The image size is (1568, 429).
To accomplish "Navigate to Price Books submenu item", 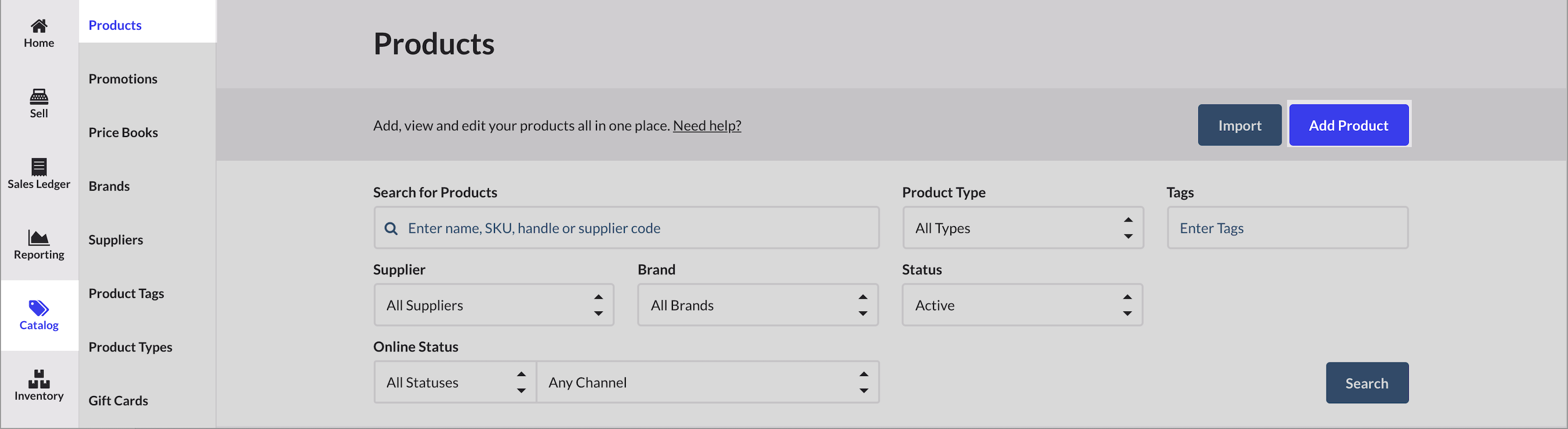I will 123,133.
